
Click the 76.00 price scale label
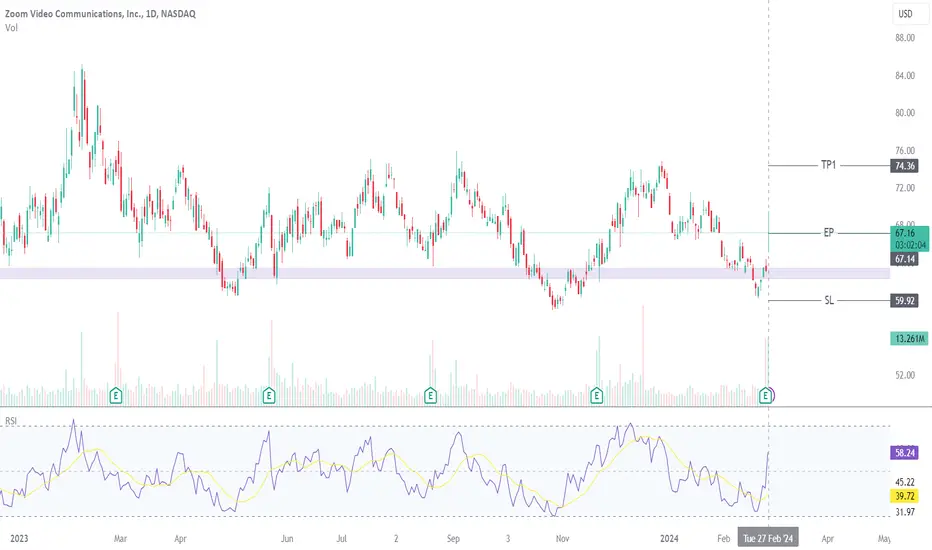(905, 150)
